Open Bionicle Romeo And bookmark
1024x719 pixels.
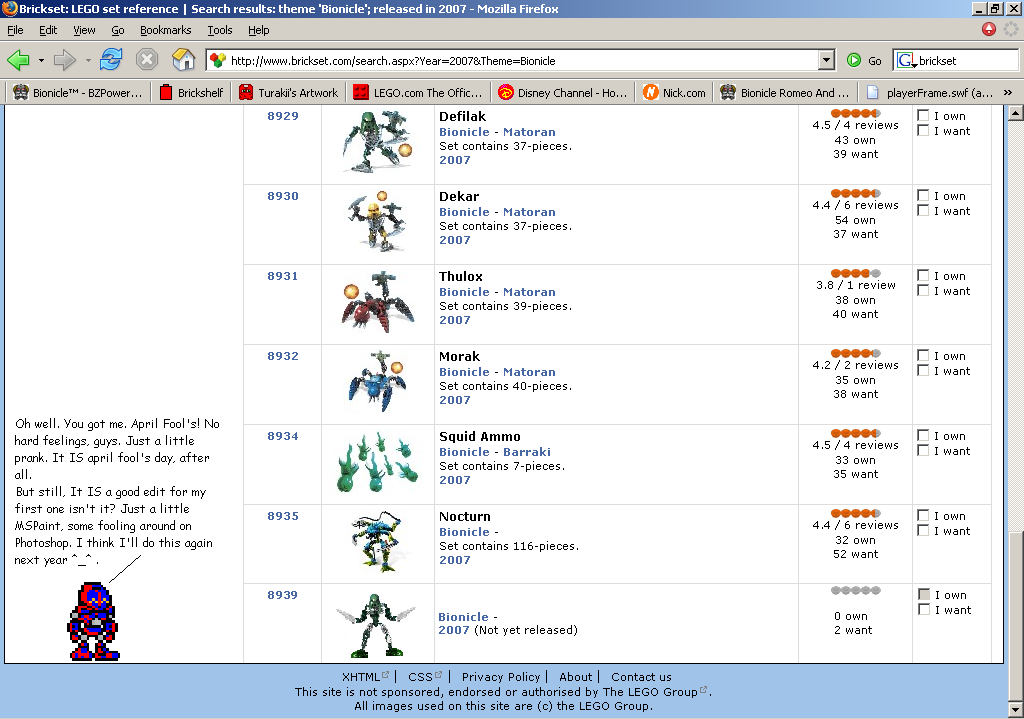click(785, 93)
